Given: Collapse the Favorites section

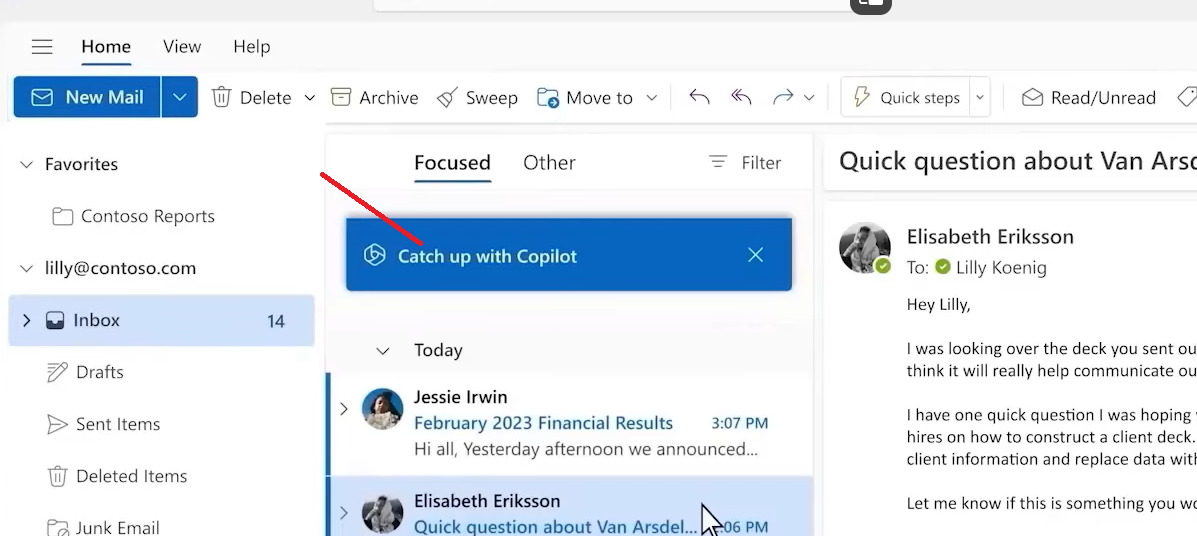Looking at the screenshot, I should (x=27, y=164).
